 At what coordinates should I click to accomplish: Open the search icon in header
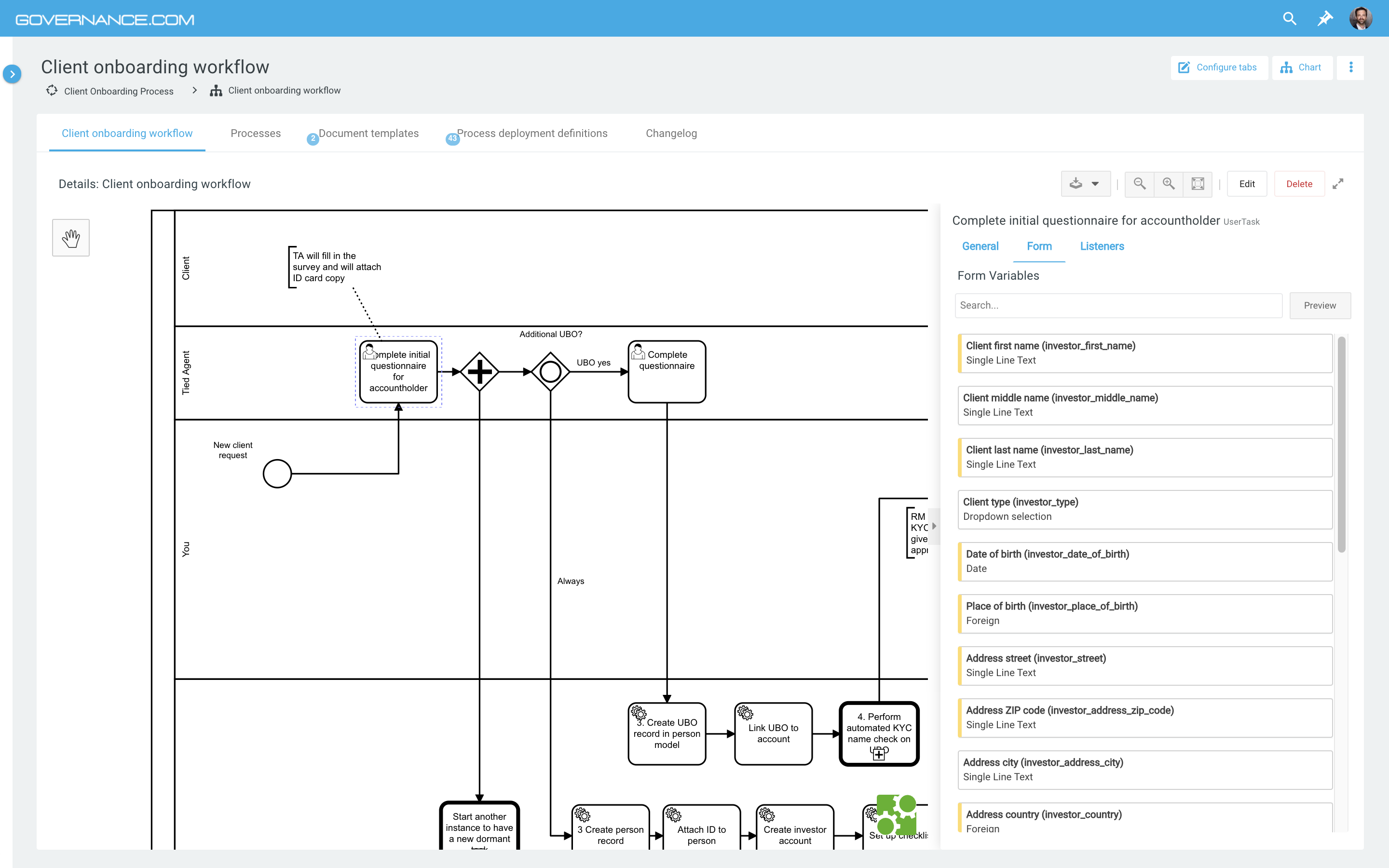click(1289, 19)
